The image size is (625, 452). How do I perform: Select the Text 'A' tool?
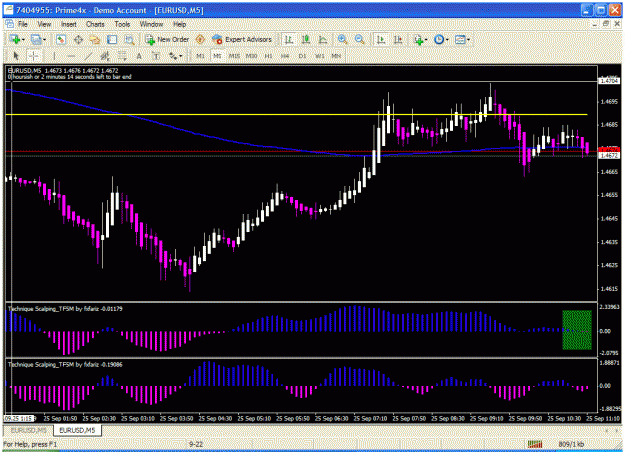(x=139, y=56)
